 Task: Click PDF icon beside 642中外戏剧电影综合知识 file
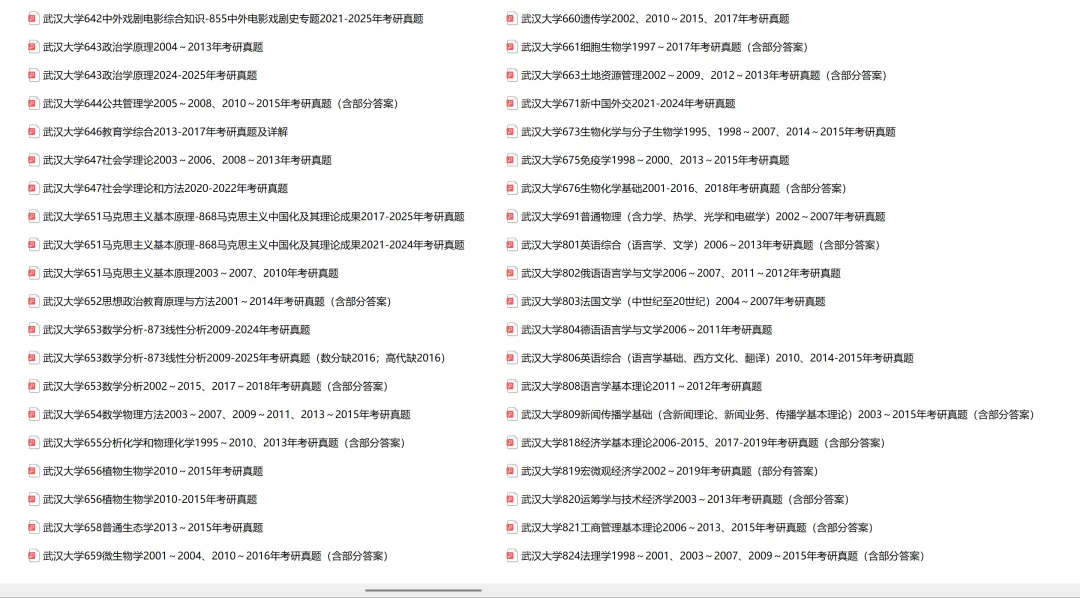pos(33,19)
